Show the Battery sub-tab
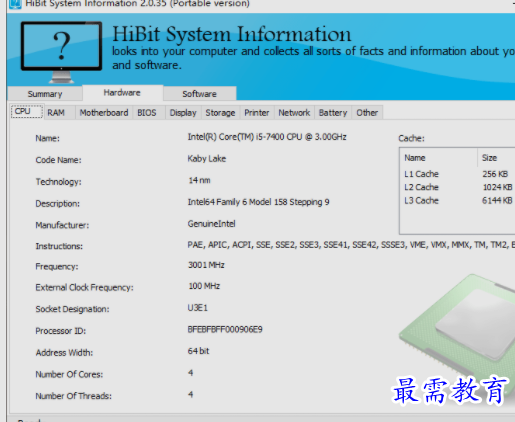 333,113
